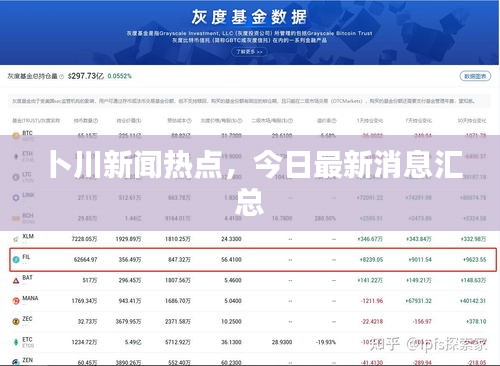Click the FIL coin icon
Screen dimensions: 500x366
click(x=16, y=260)
